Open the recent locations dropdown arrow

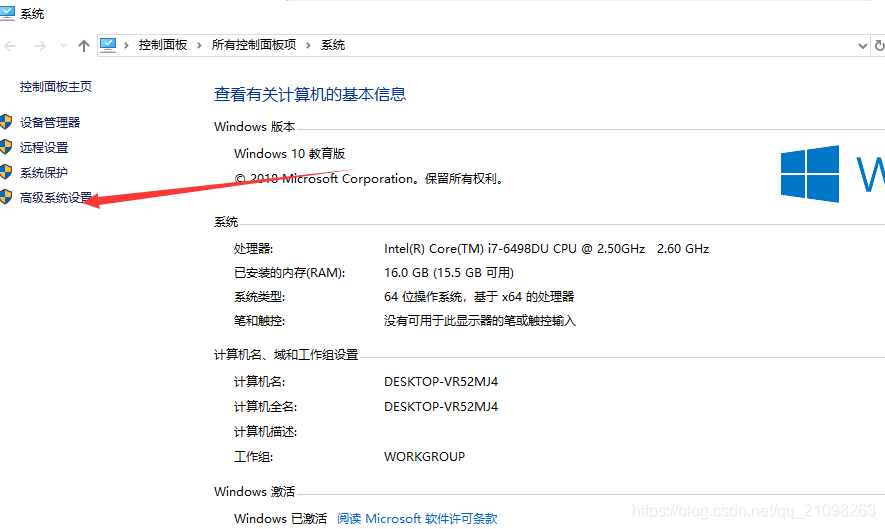click(x=63, y=46)
